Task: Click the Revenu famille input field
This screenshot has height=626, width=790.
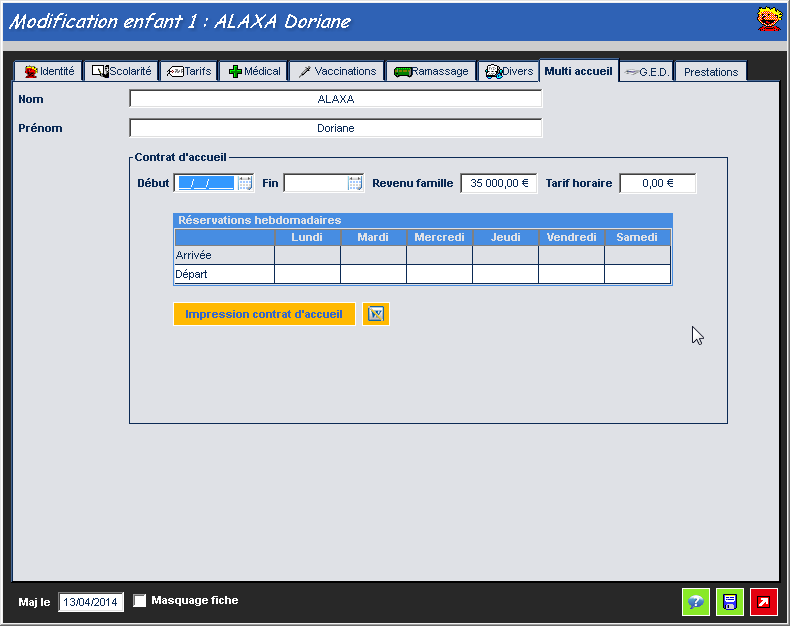Action: coord(498,183)
